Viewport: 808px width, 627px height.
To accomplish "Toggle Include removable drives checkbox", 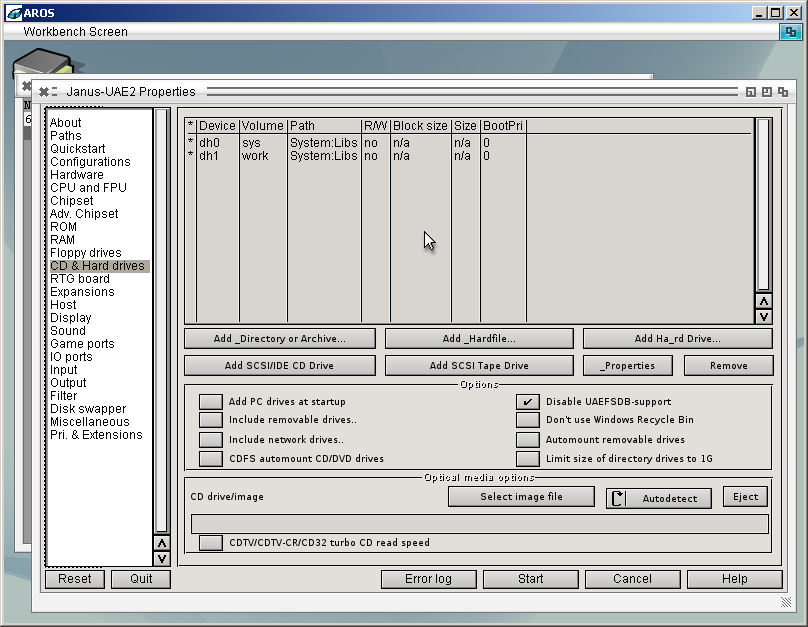I will (x=211, y=420).
